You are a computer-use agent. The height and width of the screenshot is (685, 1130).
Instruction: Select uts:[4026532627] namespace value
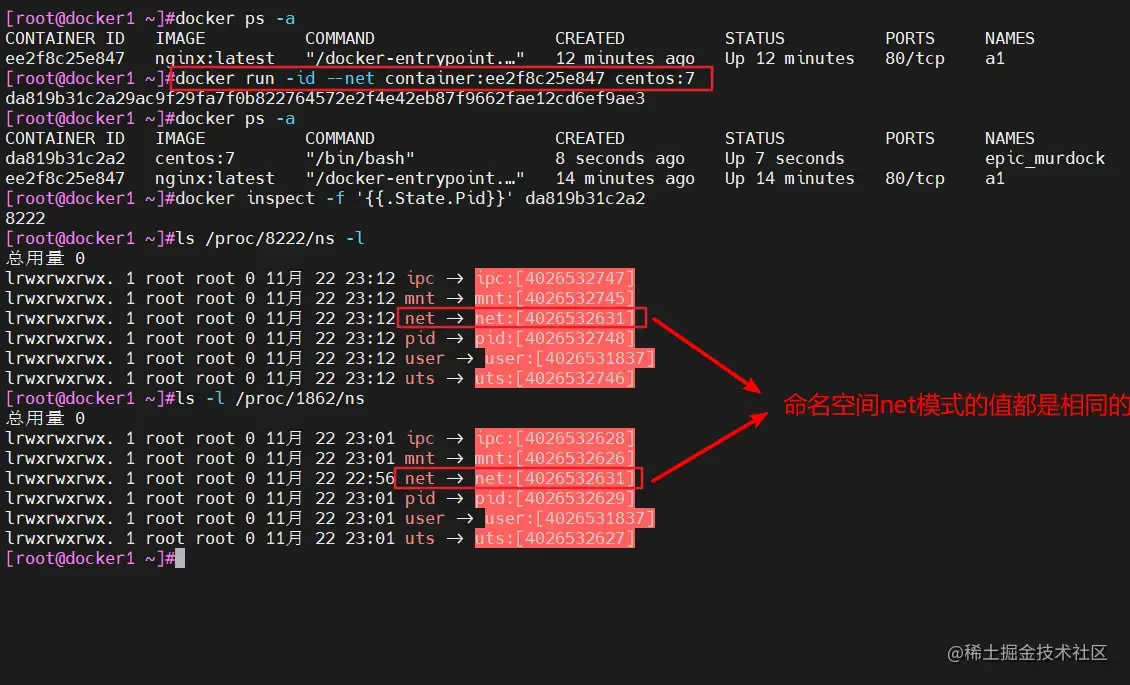(x=554, y=538)
